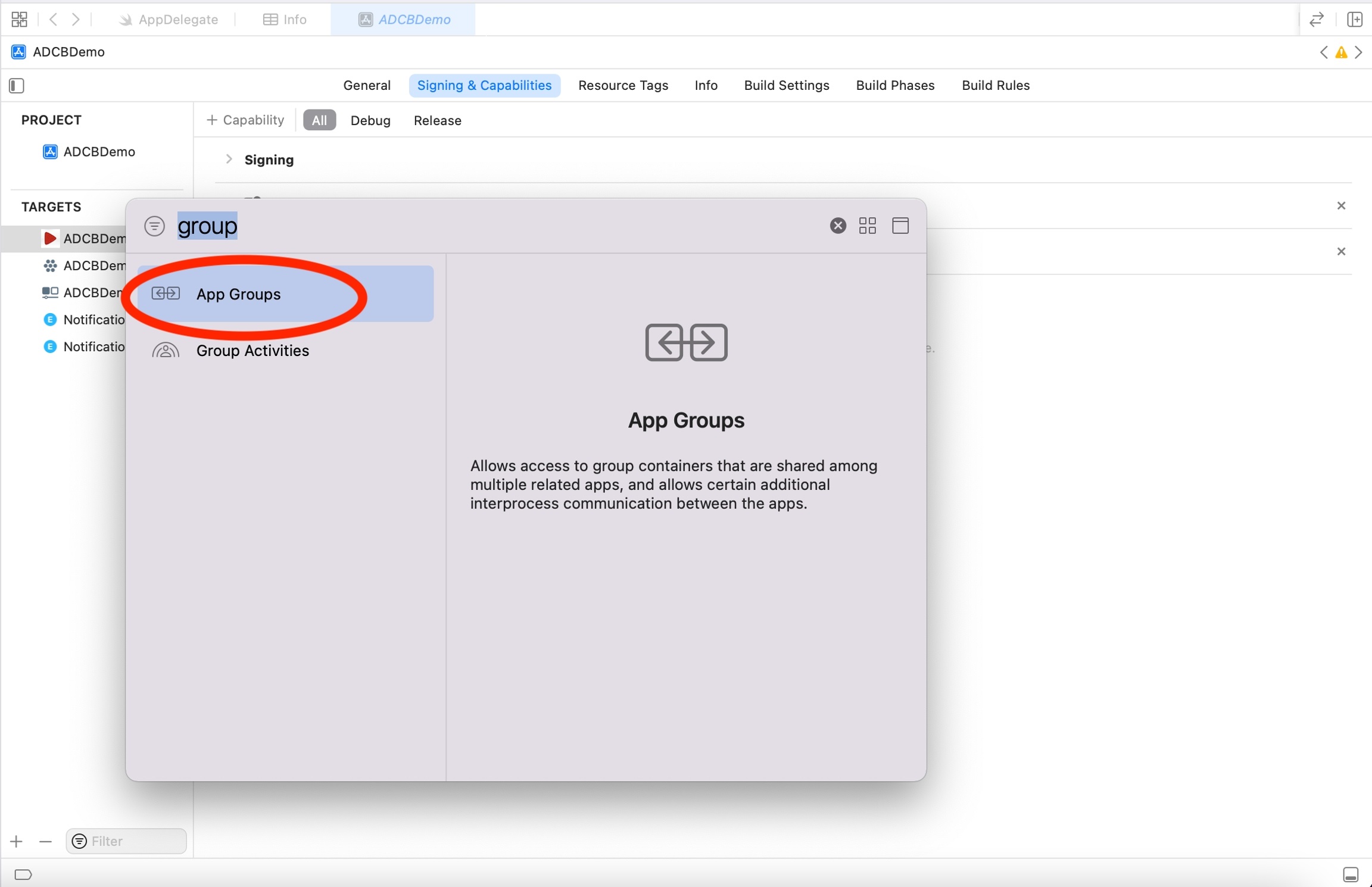Image resolution: width=1372 pixels, height=887 pixels.
Task: Hide the project and targets sidebar
Action: pyautogui.click(x=17, y=86)
